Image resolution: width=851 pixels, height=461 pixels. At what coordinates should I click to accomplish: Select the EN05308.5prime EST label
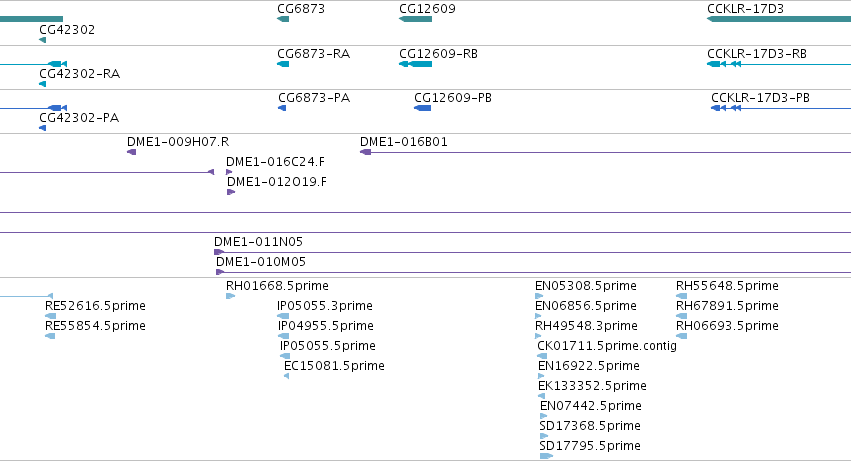[x=586, y=286]
